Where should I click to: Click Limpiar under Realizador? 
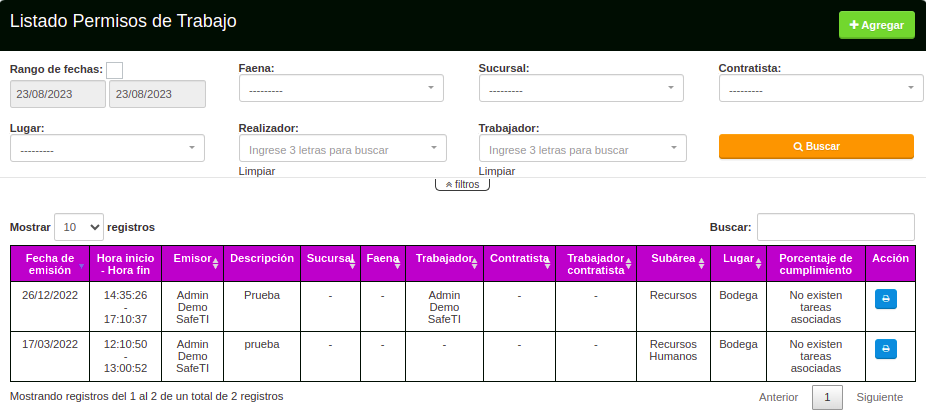(x=257, y=171)
